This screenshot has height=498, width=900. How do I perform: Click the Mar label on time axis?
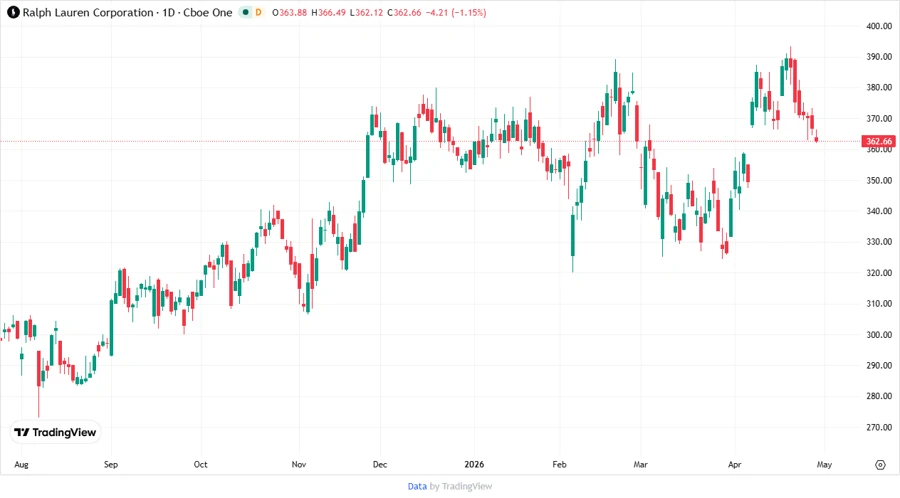pos(641,465)
